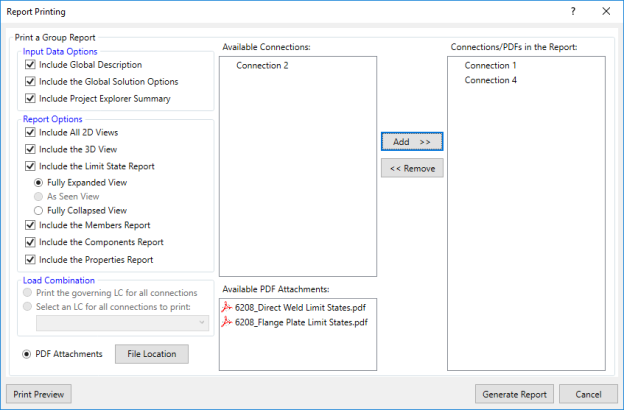Click the PDF icon for Flange Plate Limit States
Screen dimensions: 624x410
pos(227,322)
